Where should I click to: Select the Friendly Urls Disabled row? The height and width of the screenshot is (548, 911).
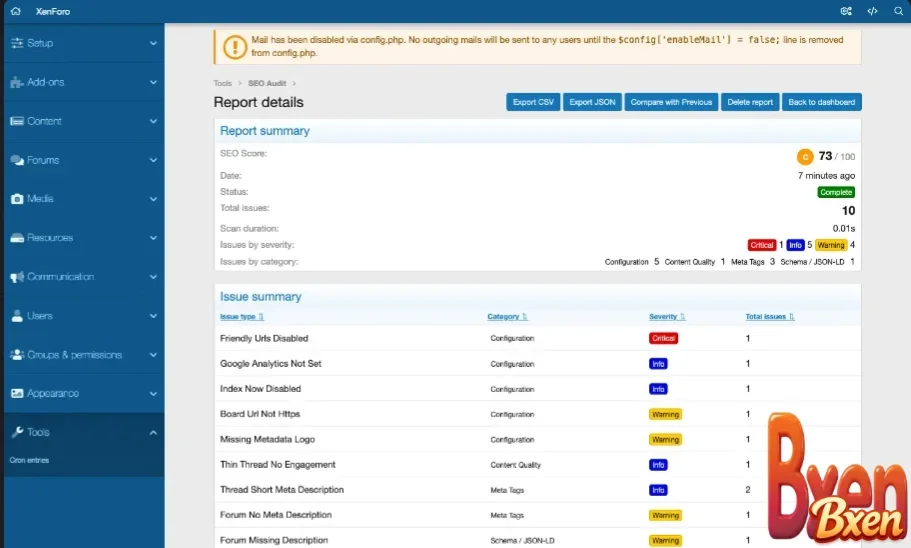537,338
